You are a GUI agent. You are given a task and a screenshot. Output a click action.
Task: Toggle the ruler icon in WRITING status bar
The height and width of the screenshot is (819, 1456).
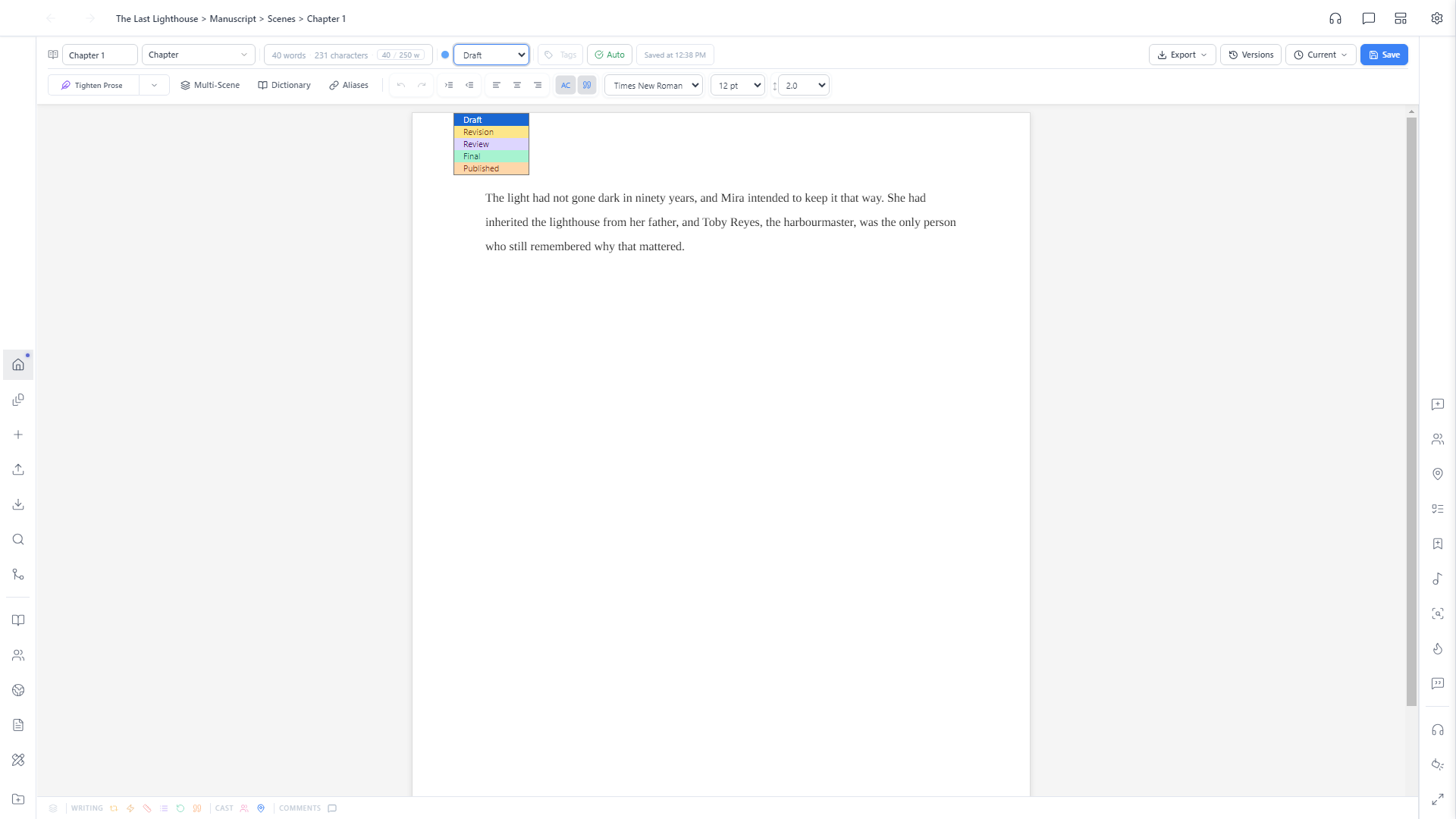pyautogui.click(x=147, y=808)
